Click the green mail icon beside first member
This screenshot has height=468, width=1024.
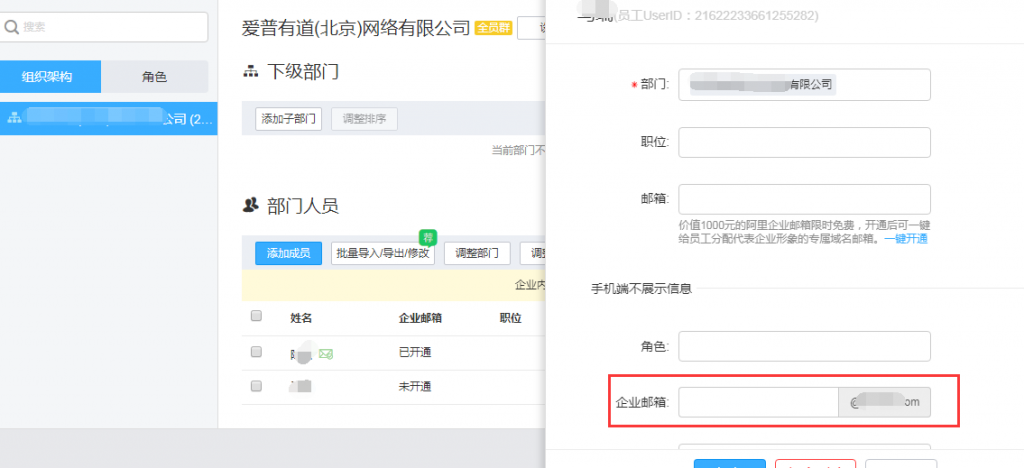tap(325, 353)
